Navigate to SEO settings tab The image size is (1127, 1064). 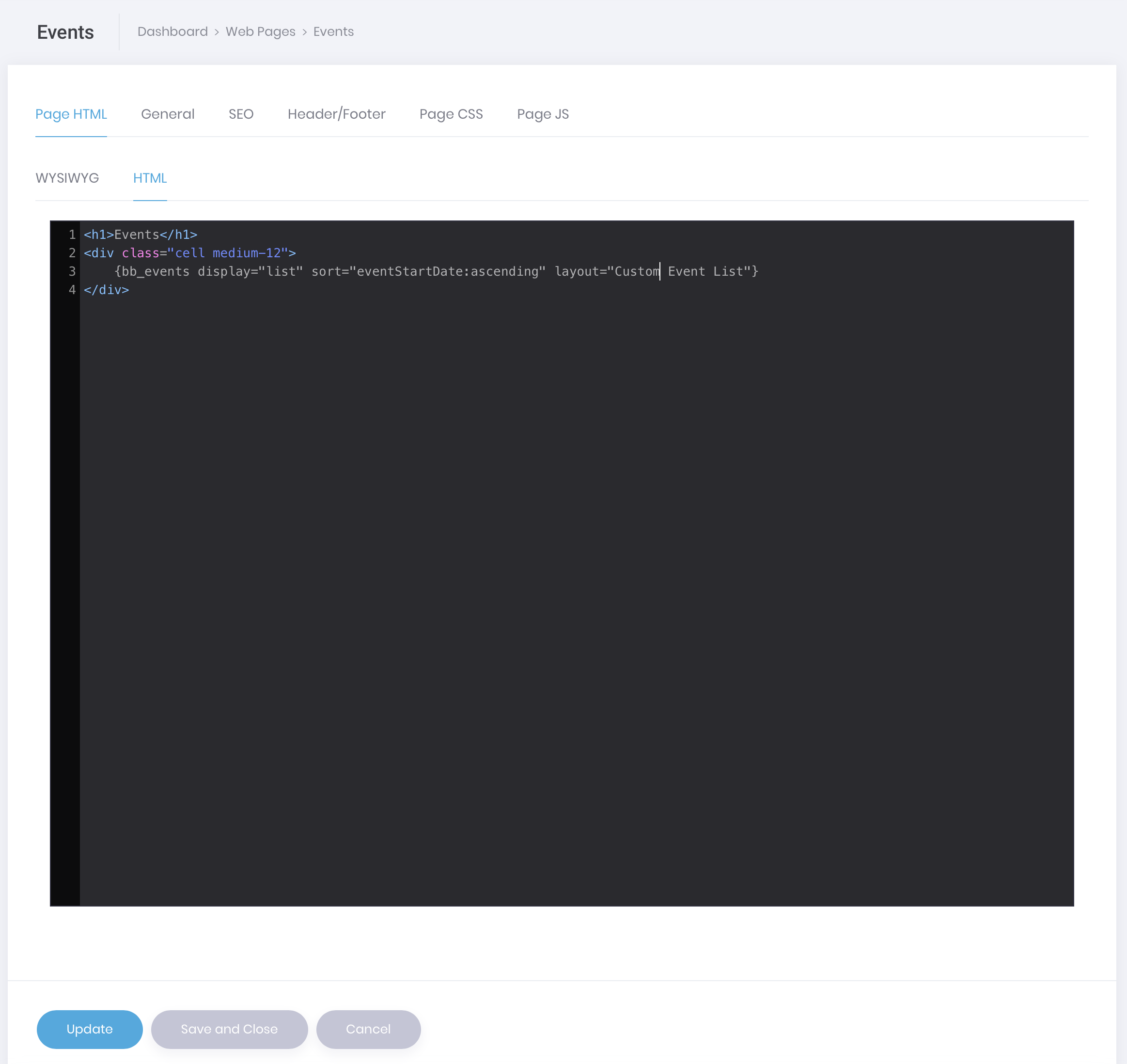(240, 114)
